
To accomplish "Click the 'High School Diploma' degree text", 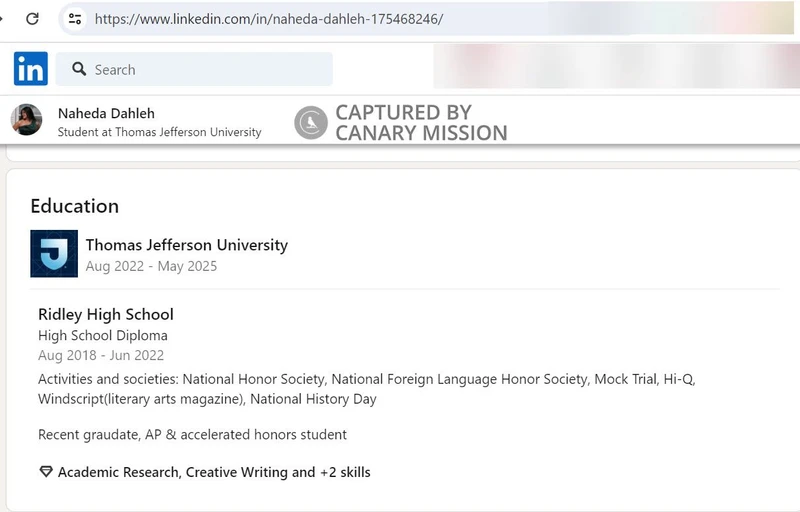I will (x=103, y=336).
